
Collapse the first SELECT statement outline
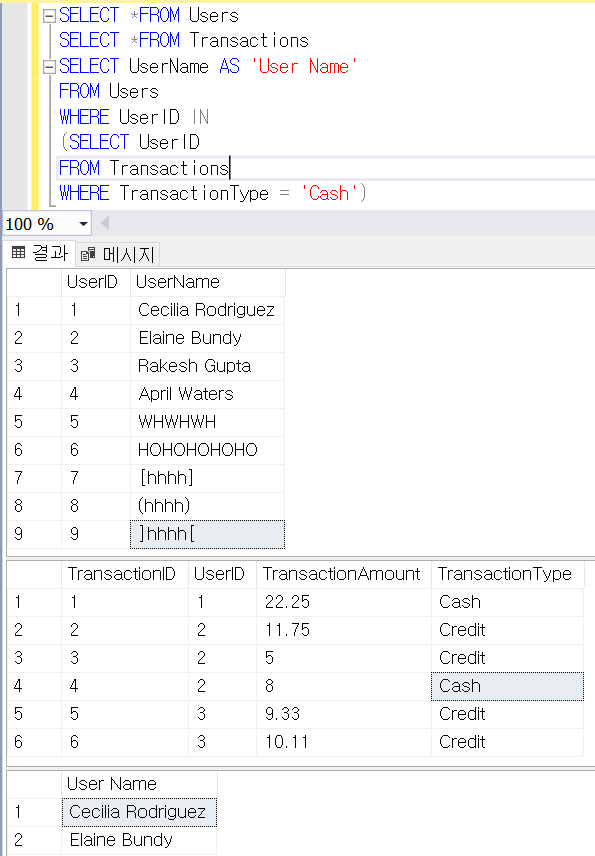49,16
